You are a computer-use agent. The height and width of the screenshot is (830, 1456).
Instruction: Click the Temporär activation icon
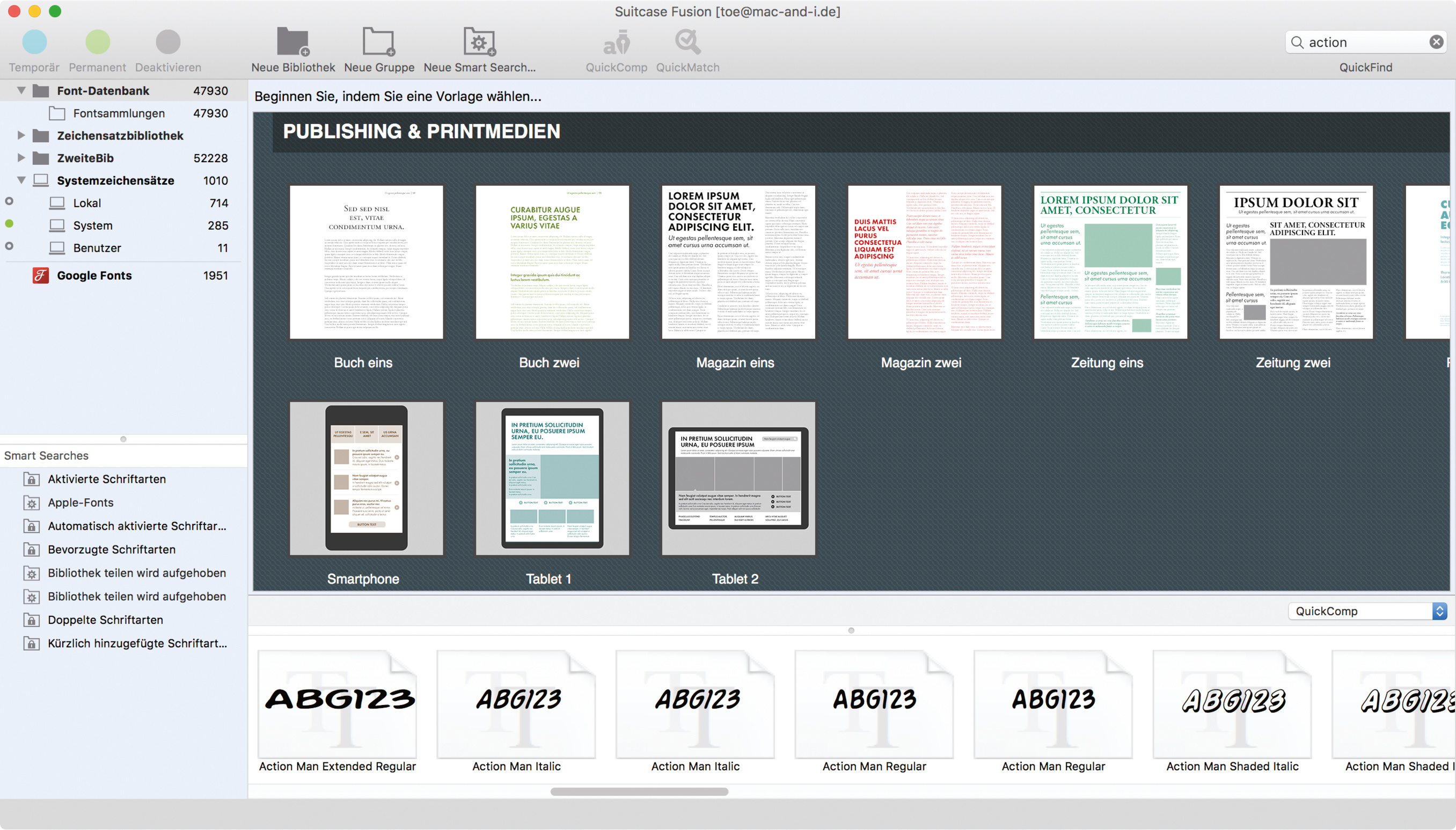(34, 42)
